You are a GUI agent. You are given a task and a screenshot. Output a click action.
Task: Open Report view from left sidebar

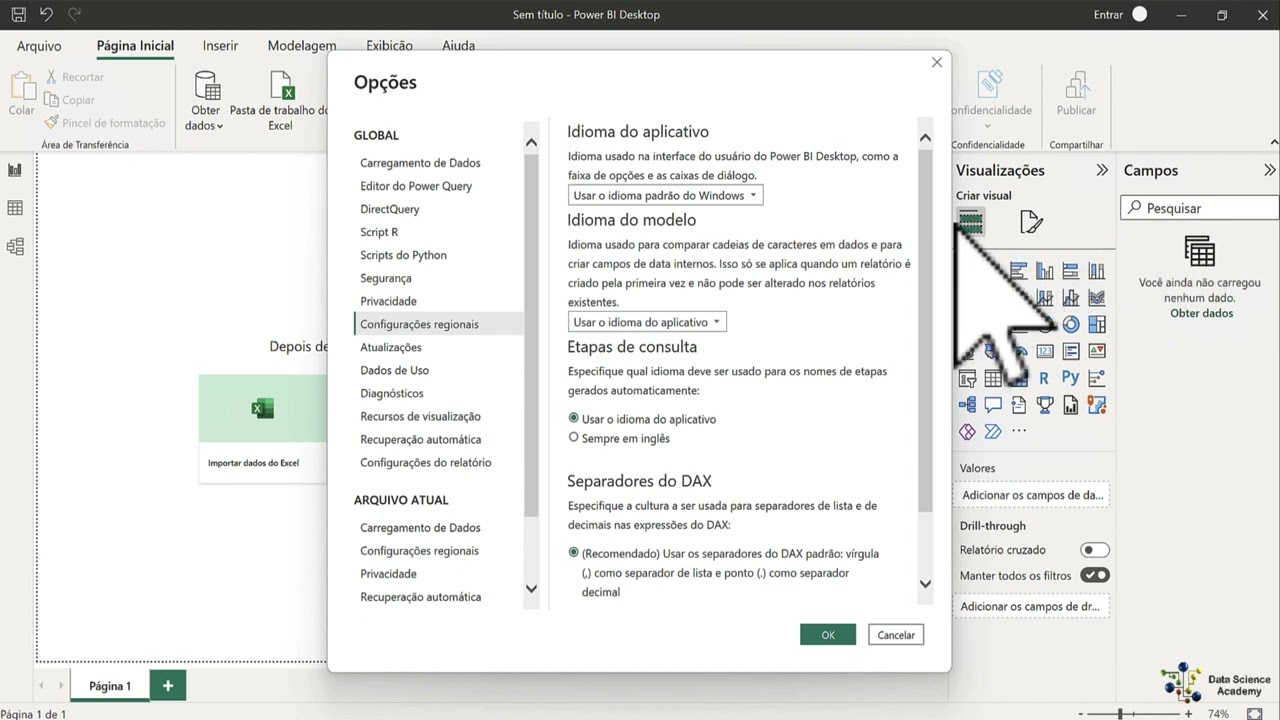15,170
